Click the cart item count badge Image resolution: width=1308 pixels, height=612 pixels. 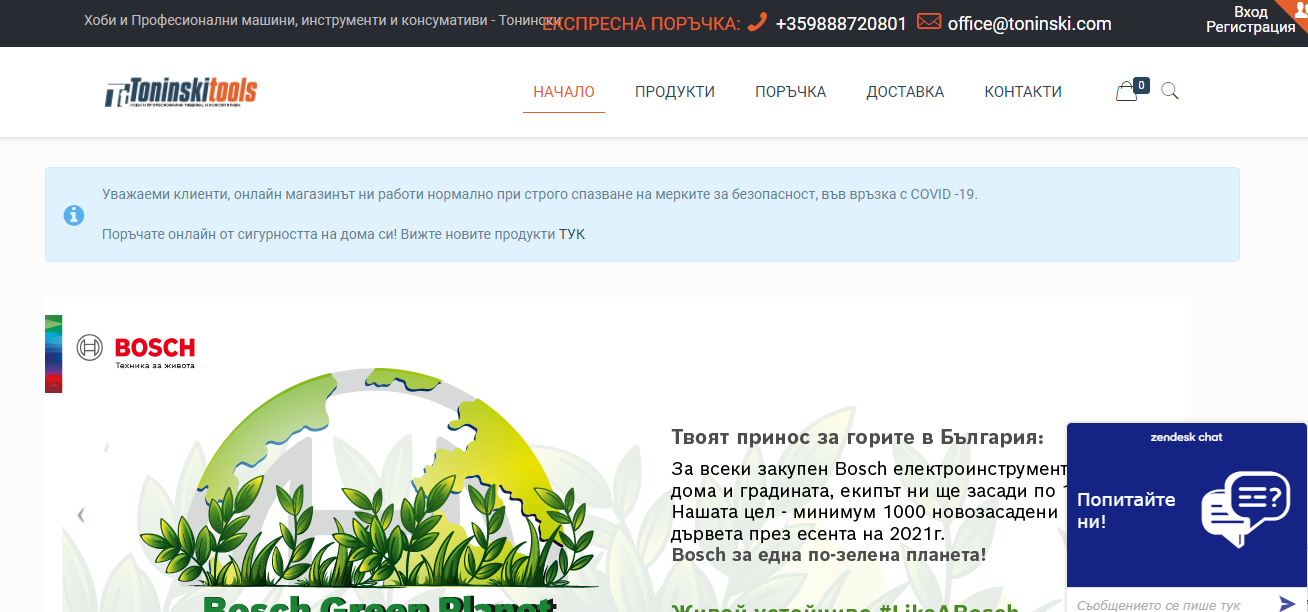pos(1142,85)
